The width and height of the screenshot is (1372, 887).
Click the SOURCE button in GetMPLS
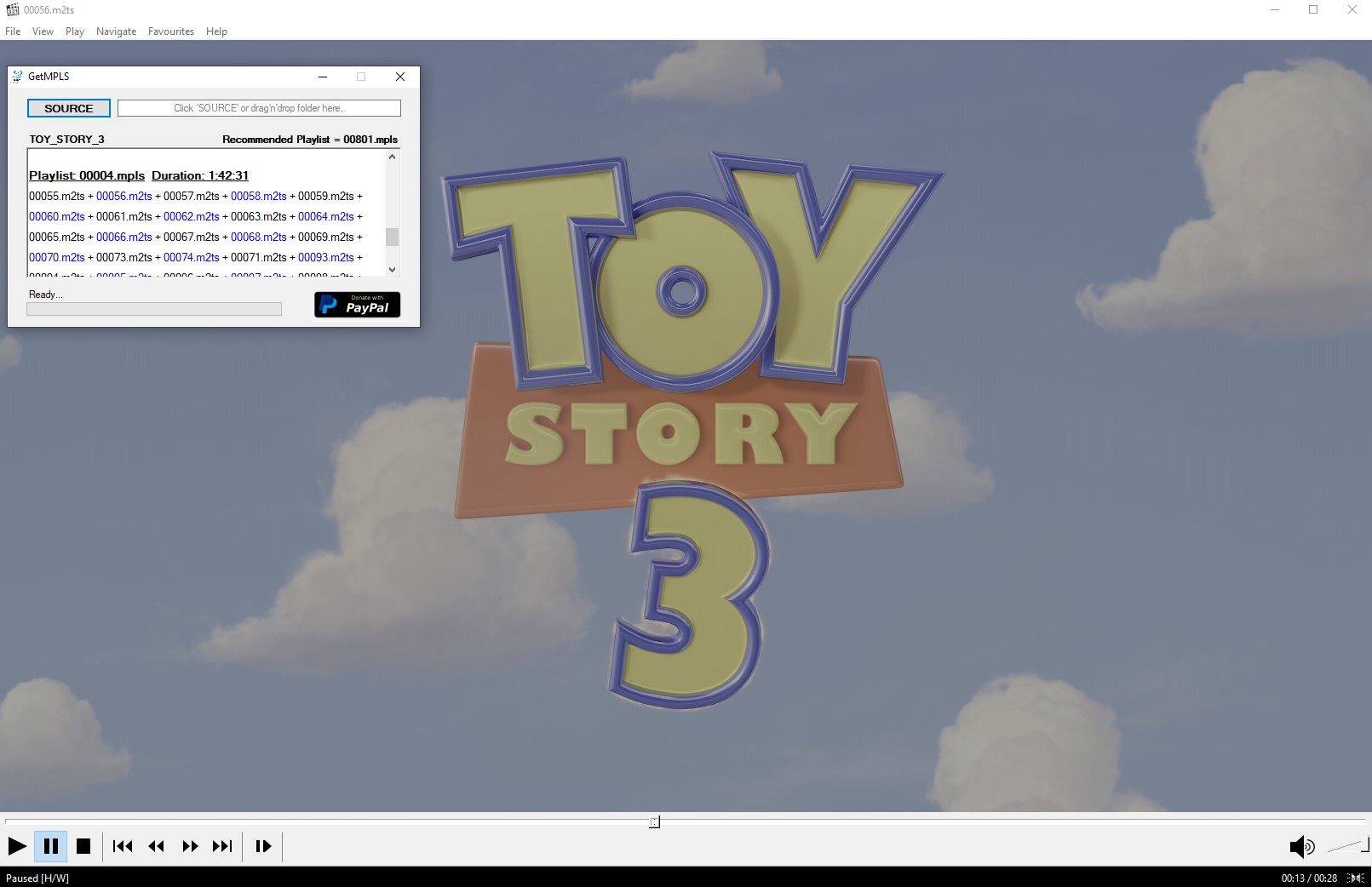coord(69,108)
